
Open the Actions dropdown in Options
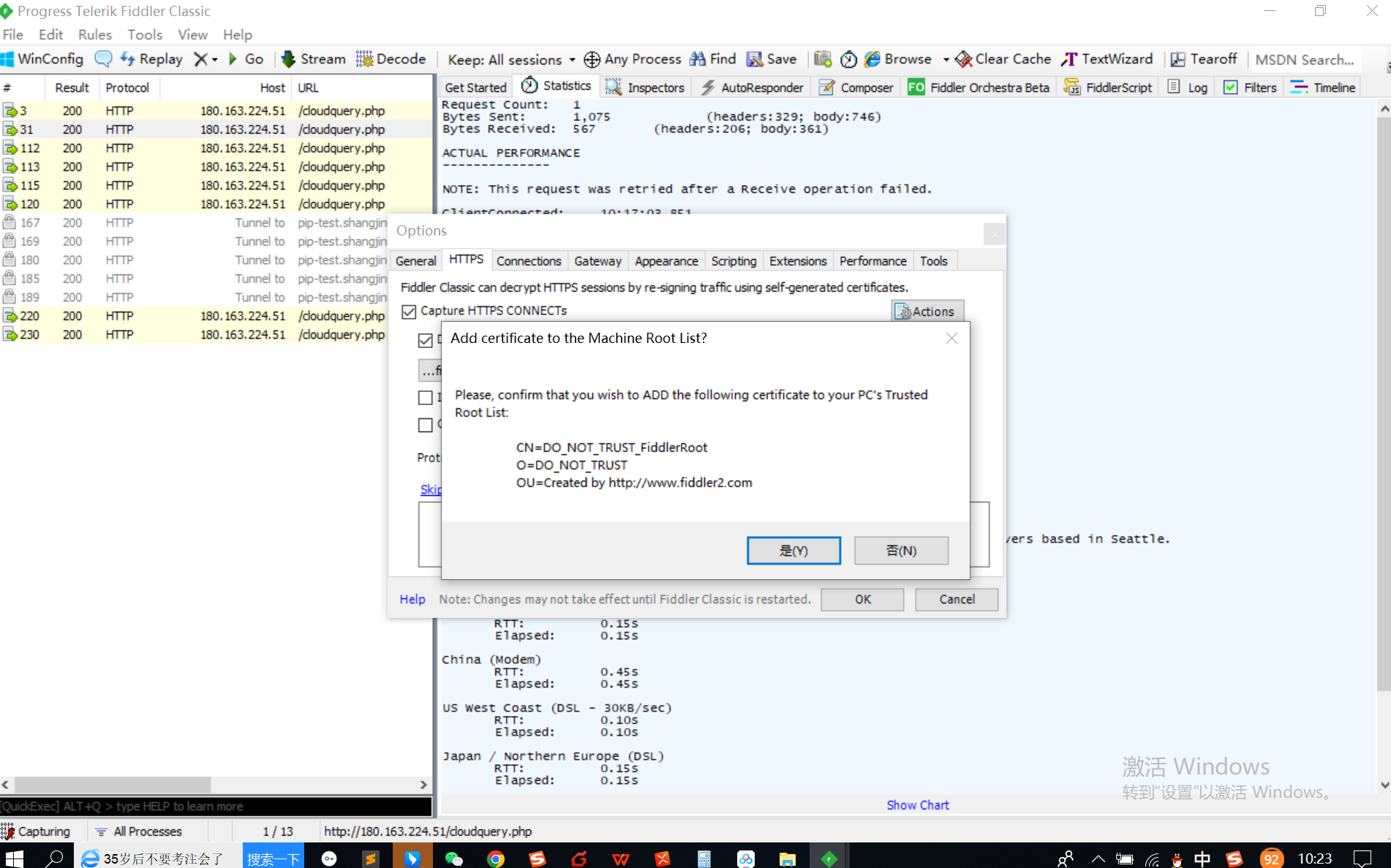[x=927, y=312]
